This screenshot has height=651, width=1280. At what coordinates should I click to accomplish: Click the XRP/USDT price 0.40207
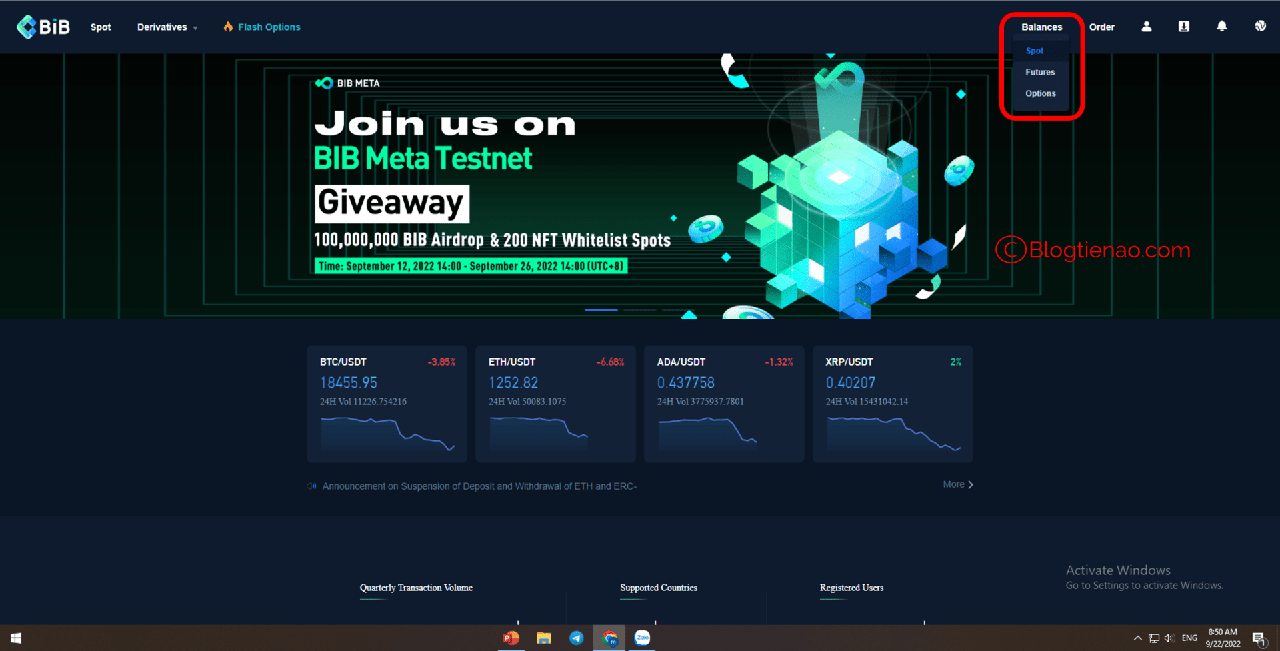pos(851,383)
